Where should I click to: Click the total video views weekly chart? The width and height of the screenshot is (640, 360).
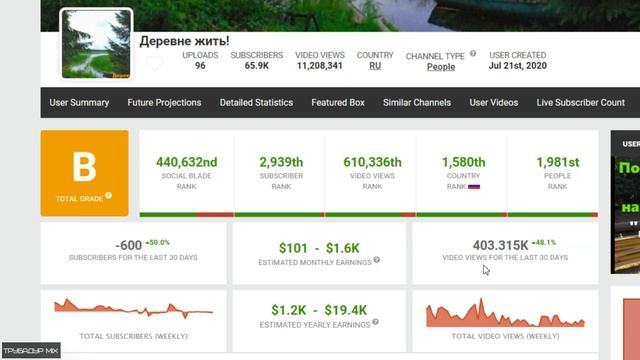505,313
